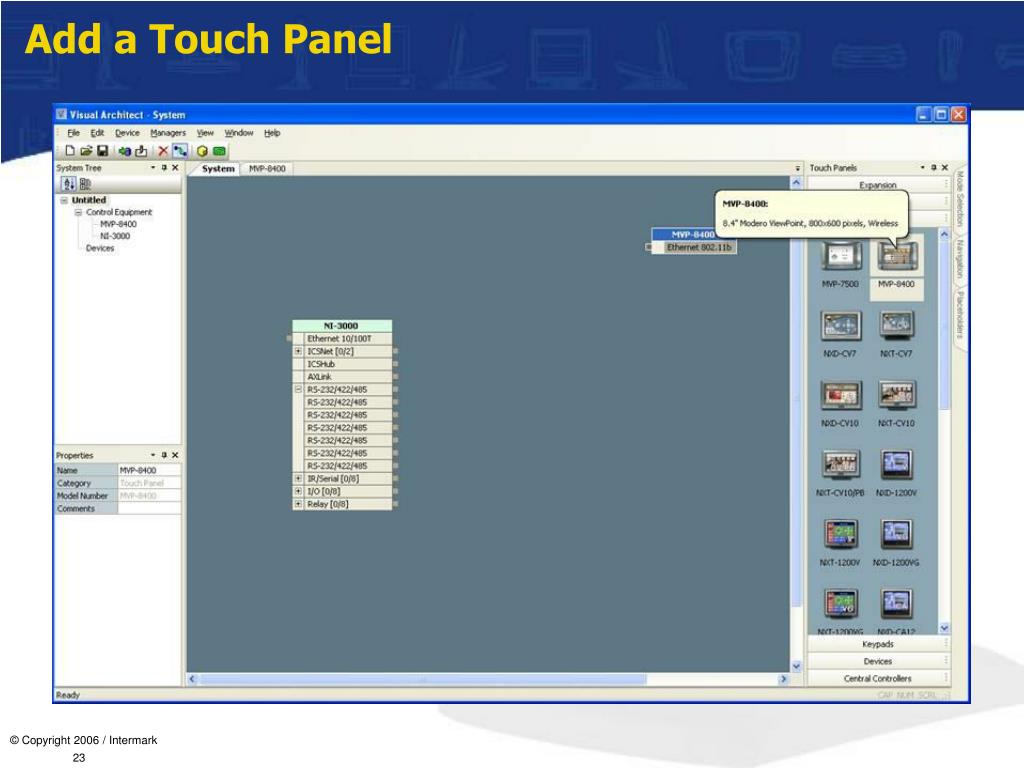Screen dimensions: 1024x768
Task: Choose the NXT-CV10 touch panel
Action: (897, 395)
